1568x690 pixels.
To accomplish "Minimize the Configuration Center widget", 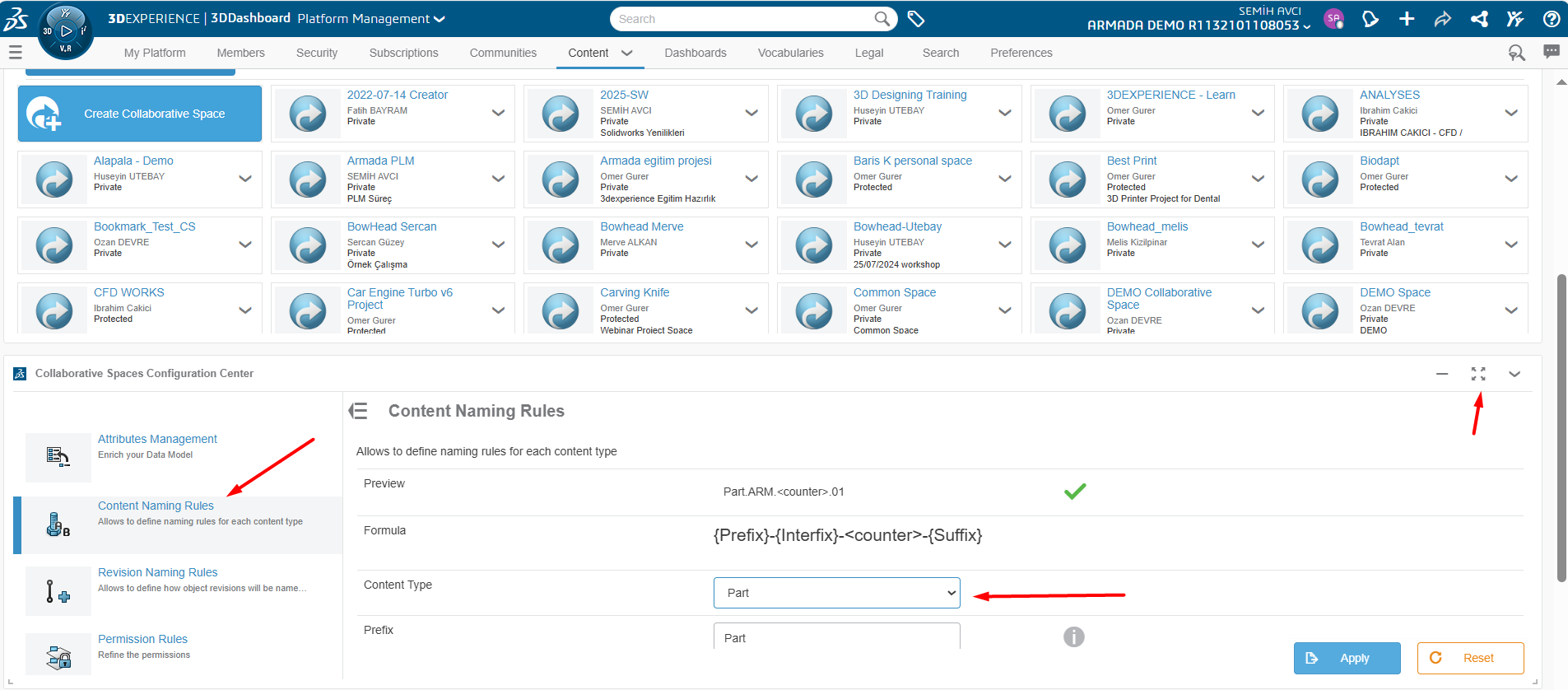I will click(1442, 374).
